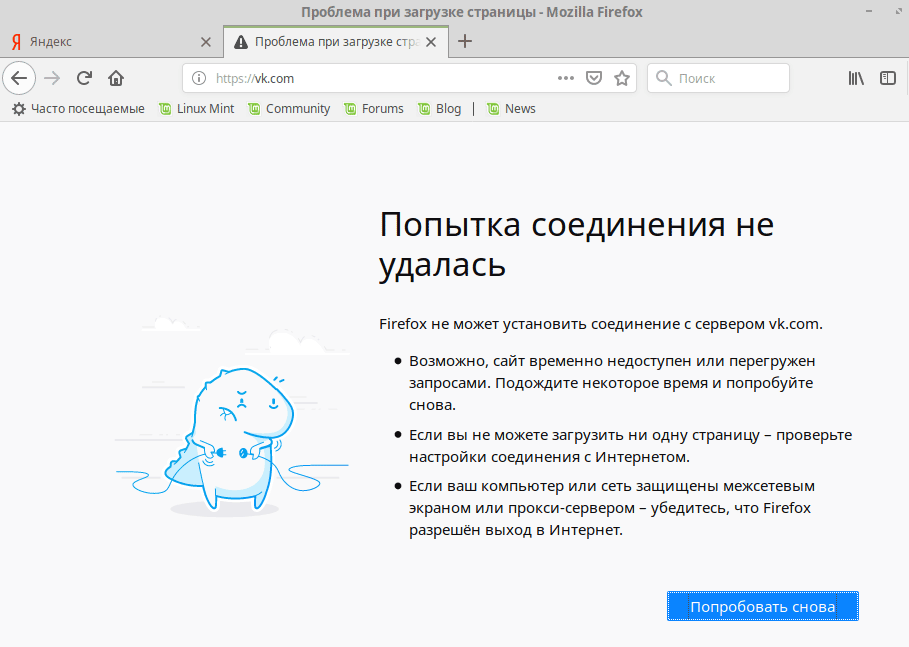
Task: Open a new tab with plus button
Action: coord(465,42)
